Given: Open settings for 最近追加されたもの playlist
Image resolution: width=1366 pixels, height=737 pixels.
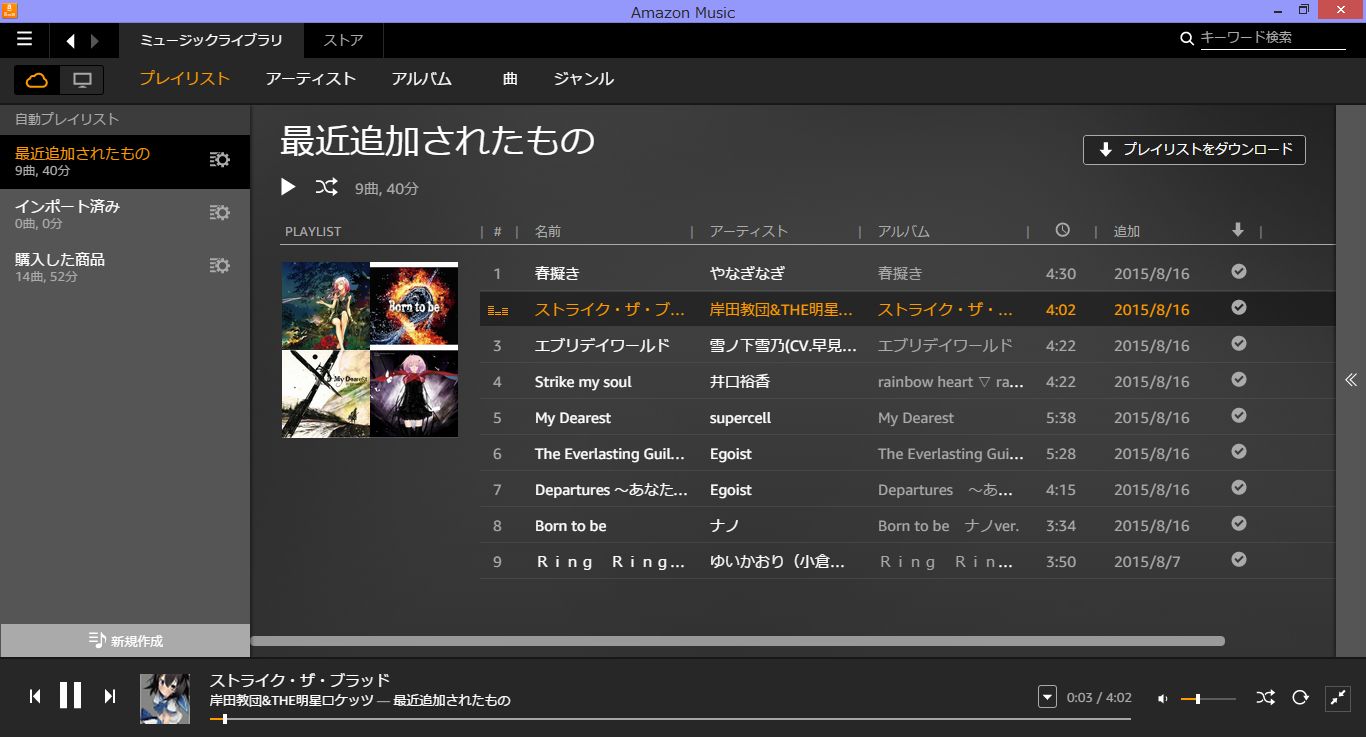Looking at the screenshot, I should [220, 160].
